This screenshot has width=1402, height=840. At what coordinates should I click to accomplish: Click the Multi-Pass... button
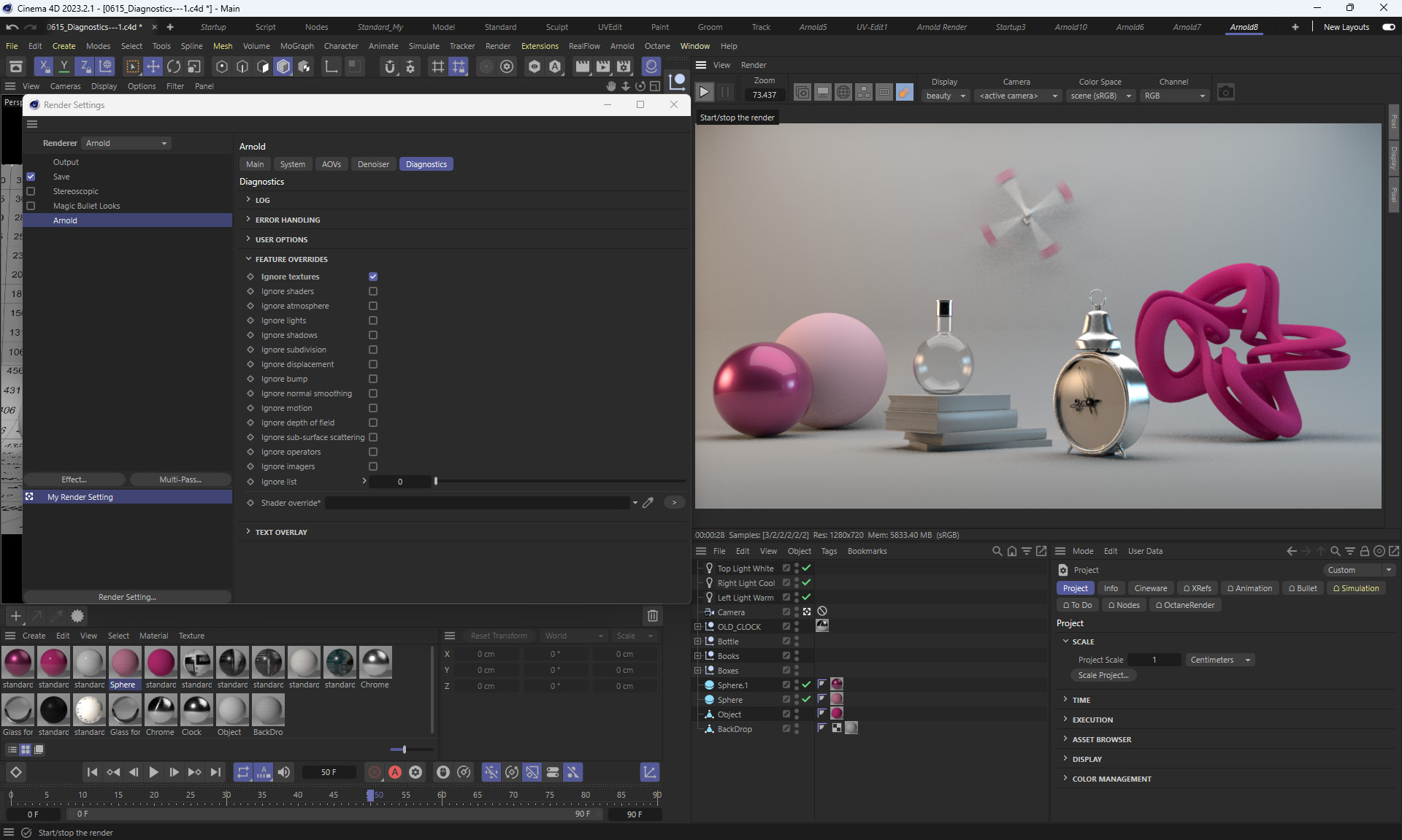point(180,479)
